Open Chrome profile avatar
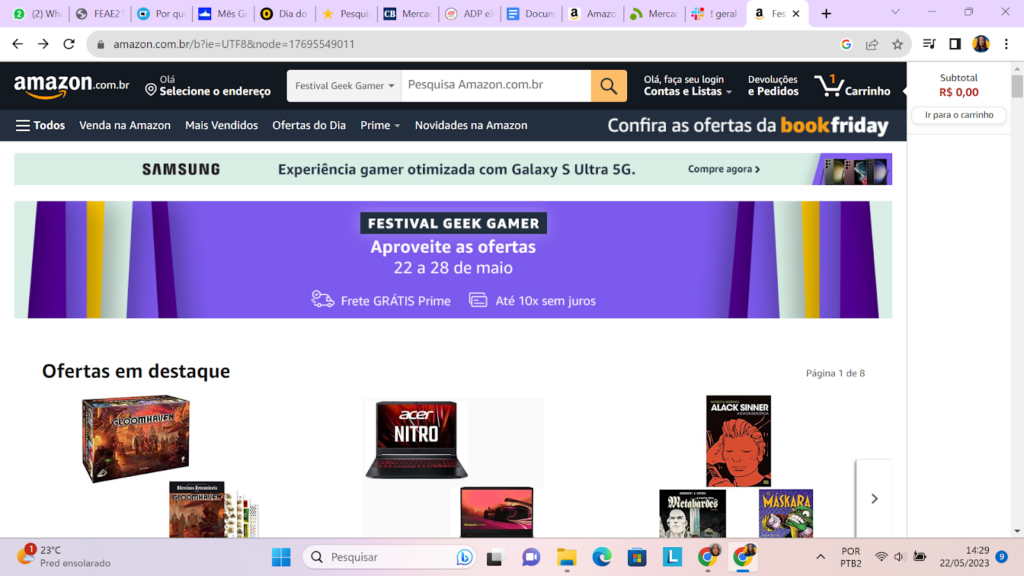This screenshot has height=576, width=1024. [x=981, y=44]
